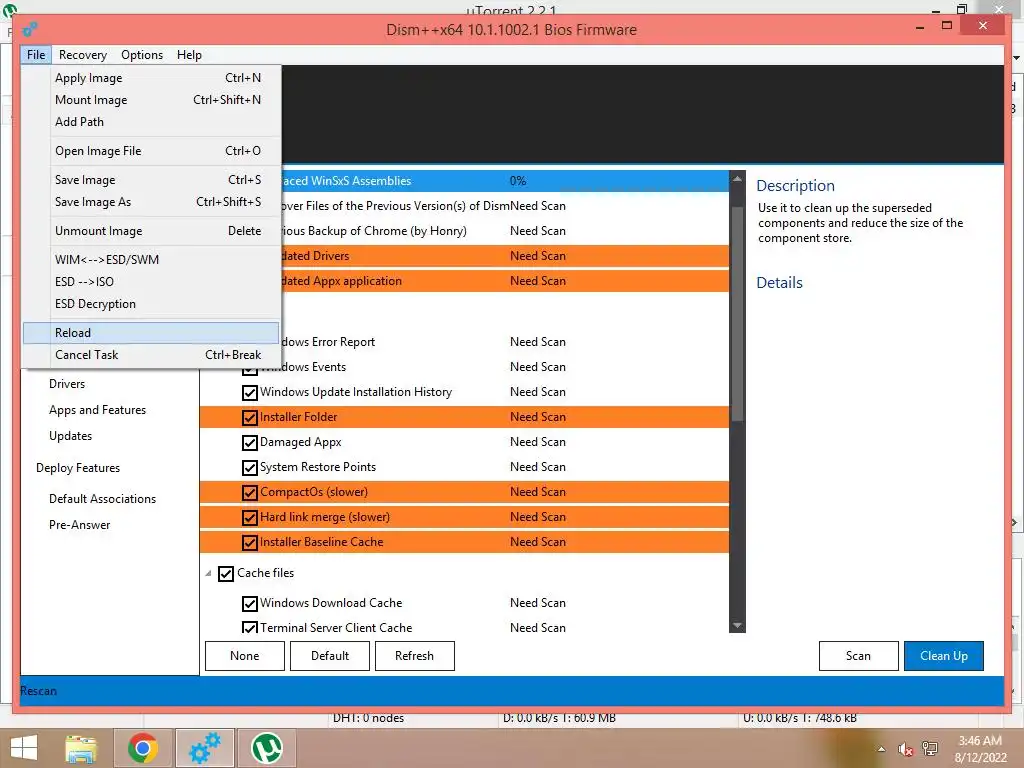Image resolution: width=1024 pixels, height=768 pixels.
Task: Click Cancel Task menu entry
Action: click(152, 355)
